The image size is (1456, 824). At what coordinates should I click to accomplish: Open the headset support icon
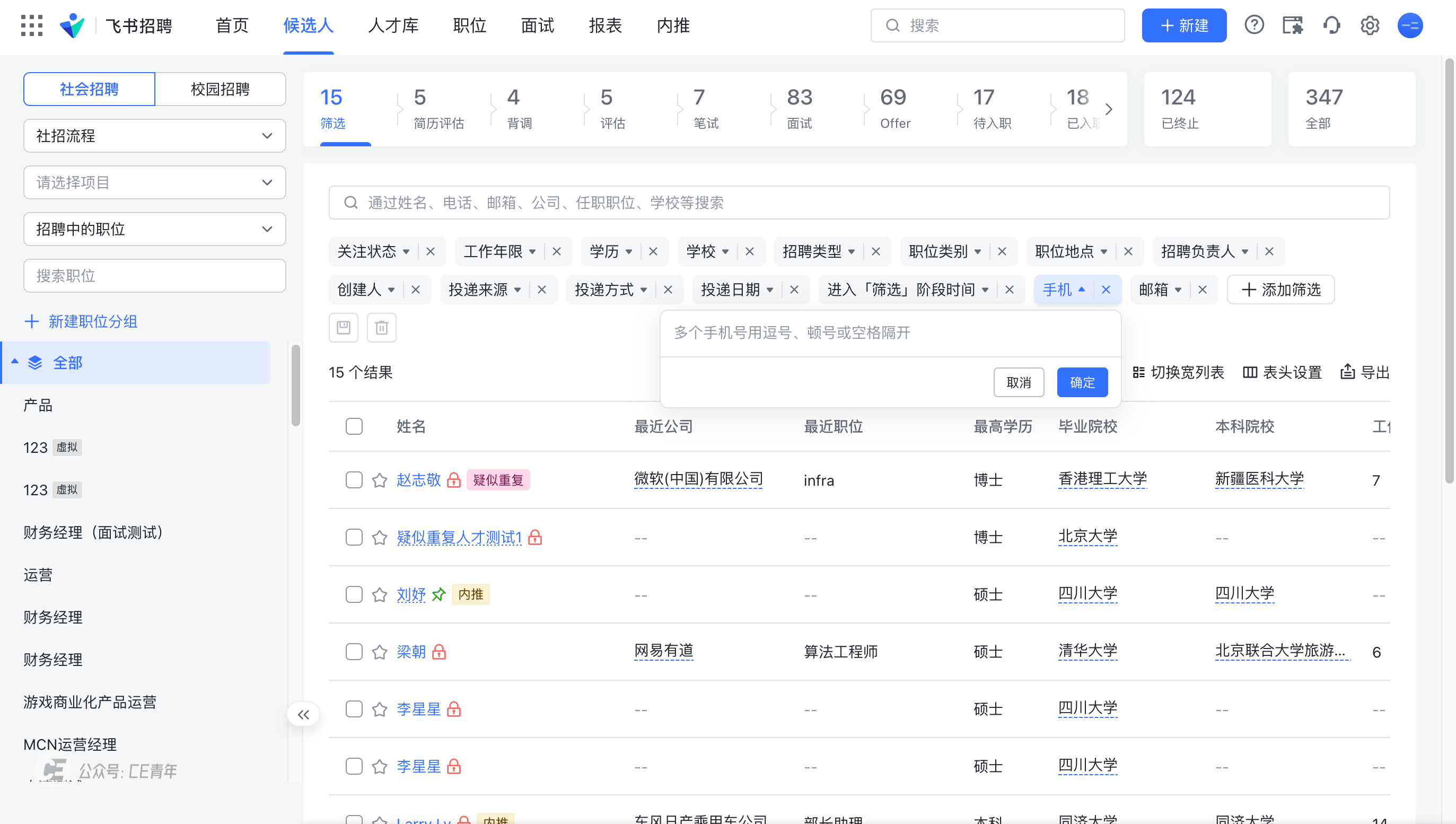(x=1331, y=25)
